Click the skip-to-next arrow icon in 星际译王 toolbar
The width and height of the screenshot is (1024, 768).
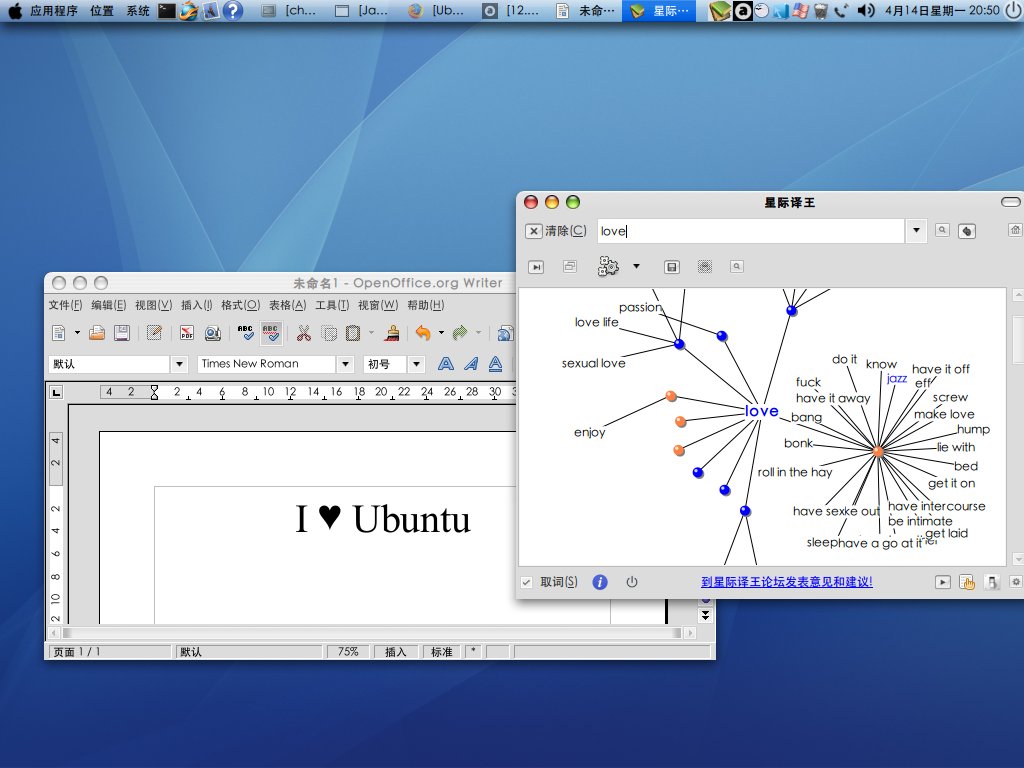pos(536,267)
